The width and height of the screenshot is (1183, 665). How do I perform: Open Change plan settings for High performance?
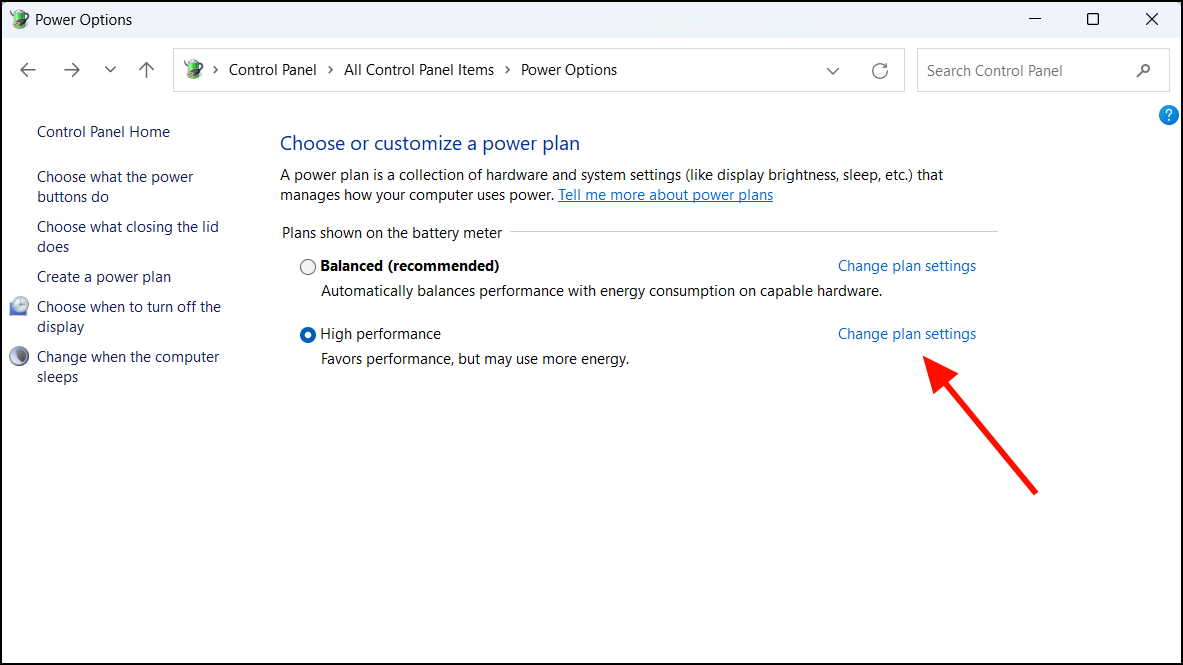[x=906, y=333]
